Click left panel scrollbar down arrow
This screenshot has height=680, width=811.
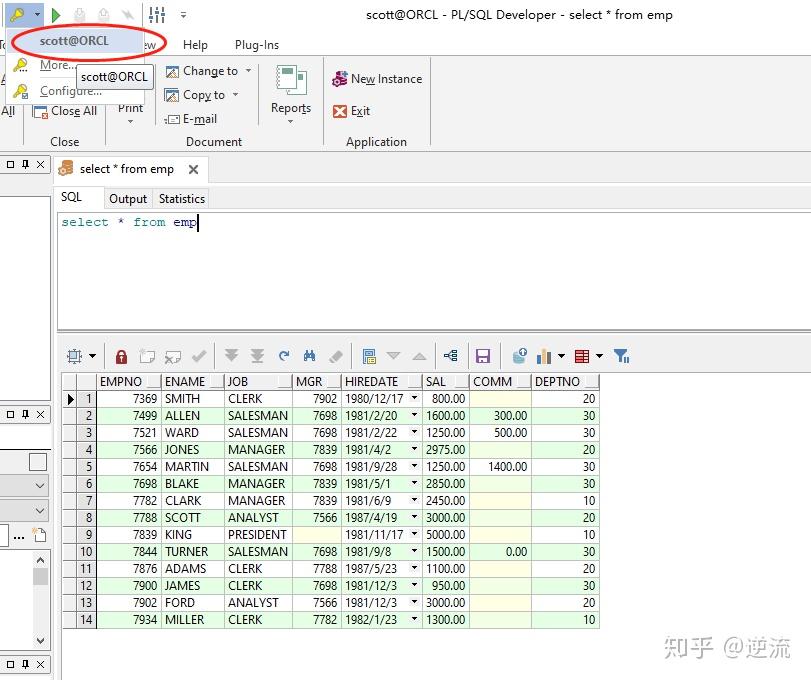pyautogui.click(x=40, y=640)
